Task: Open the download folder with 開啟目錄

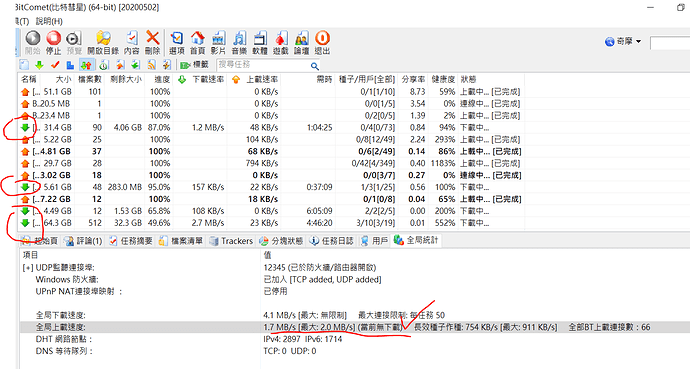Action: tap(103, 43)
